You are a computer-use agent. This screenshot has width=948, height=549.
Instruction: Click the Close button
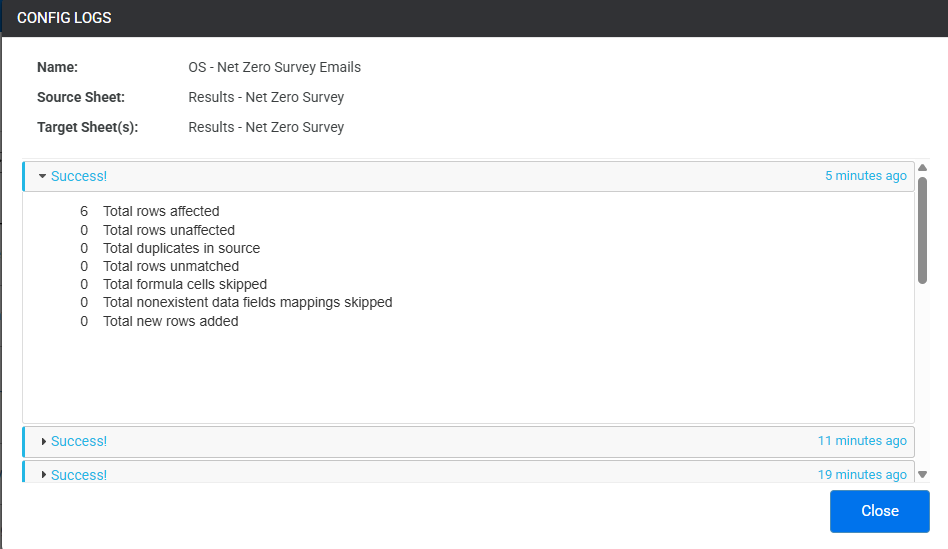880,511
